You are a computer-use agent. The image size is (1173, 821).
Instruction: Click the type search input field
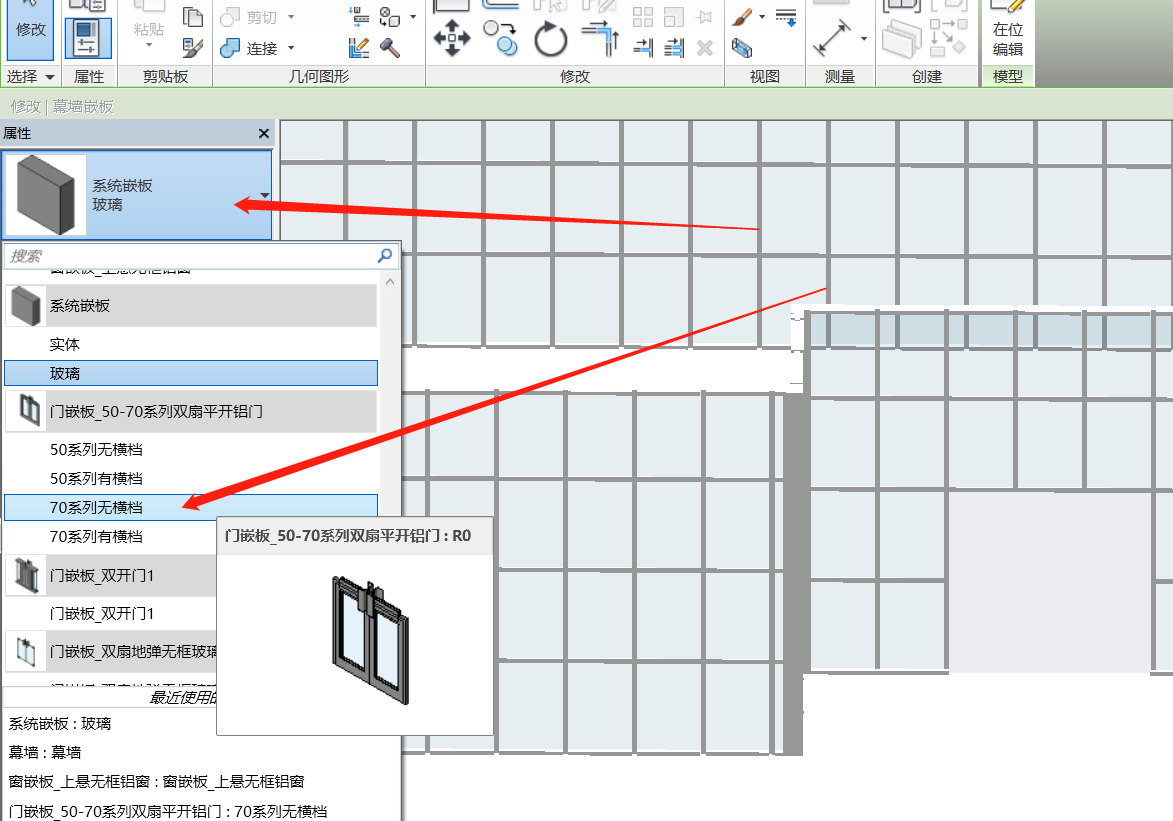[x=190, y=256]
